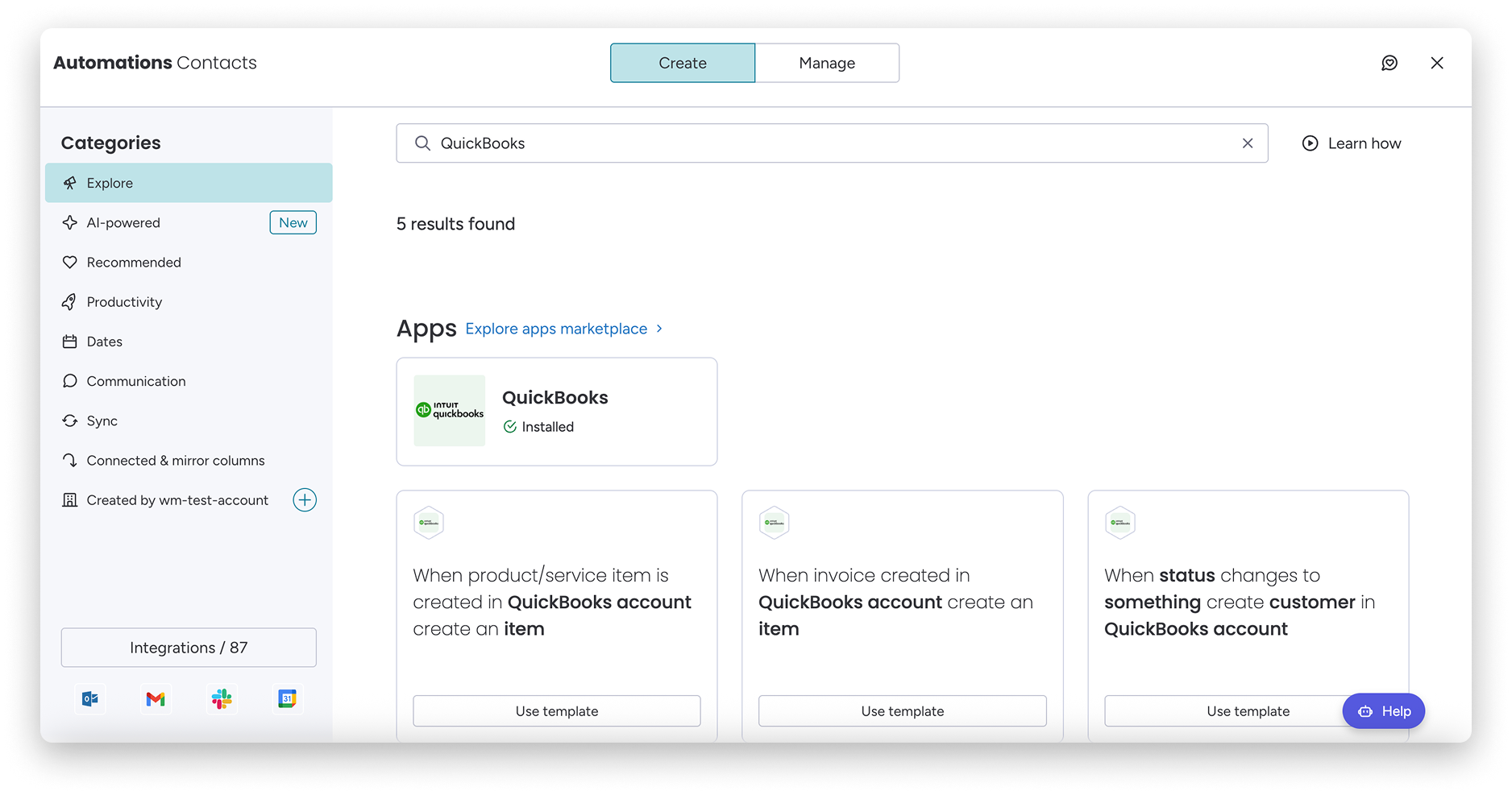Click the New badge beside AI-powered
Image resolution: width=1512 pixels, height=795 pixels.
coord(293,222)
